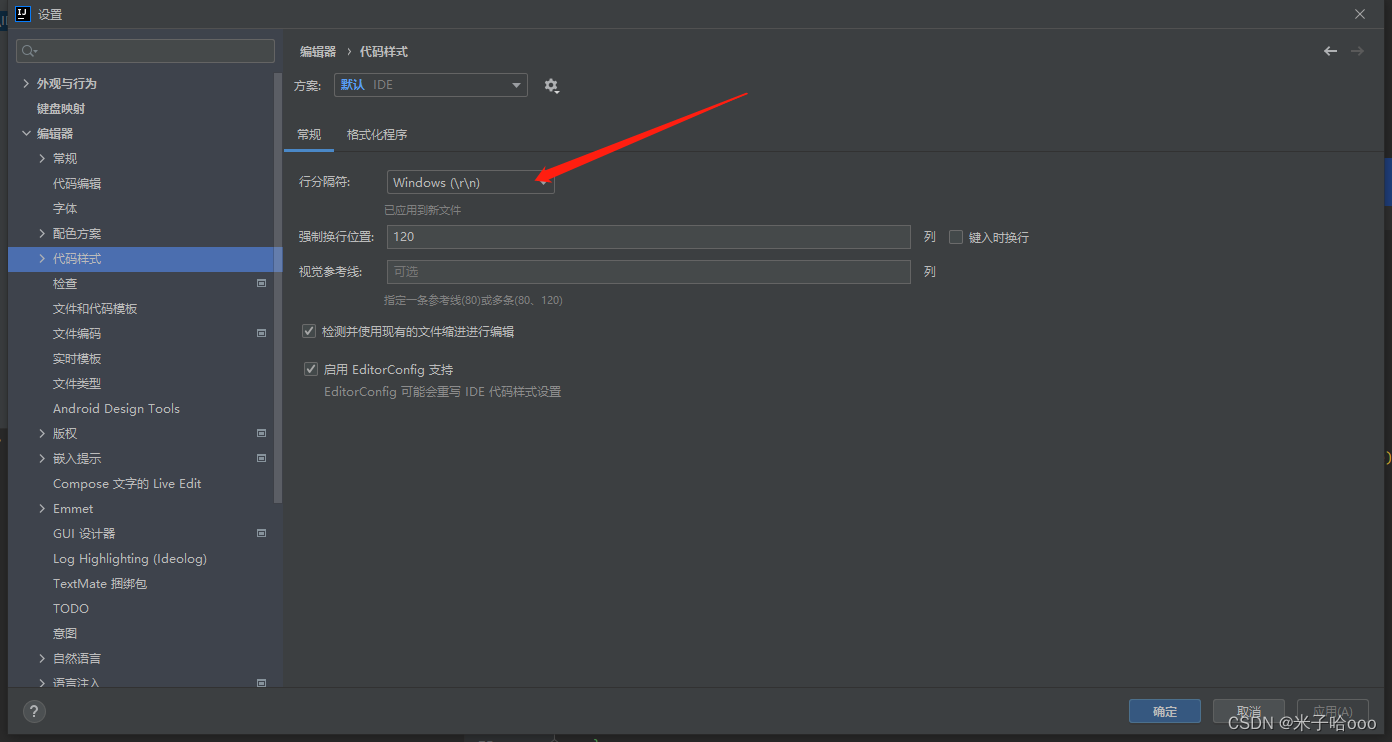This screenshot has height=742, width=1392.
Task: Open the 行分隔符 Windows (\r\n) dropdown
Action: pyautogui.click(x=470, y=182)
